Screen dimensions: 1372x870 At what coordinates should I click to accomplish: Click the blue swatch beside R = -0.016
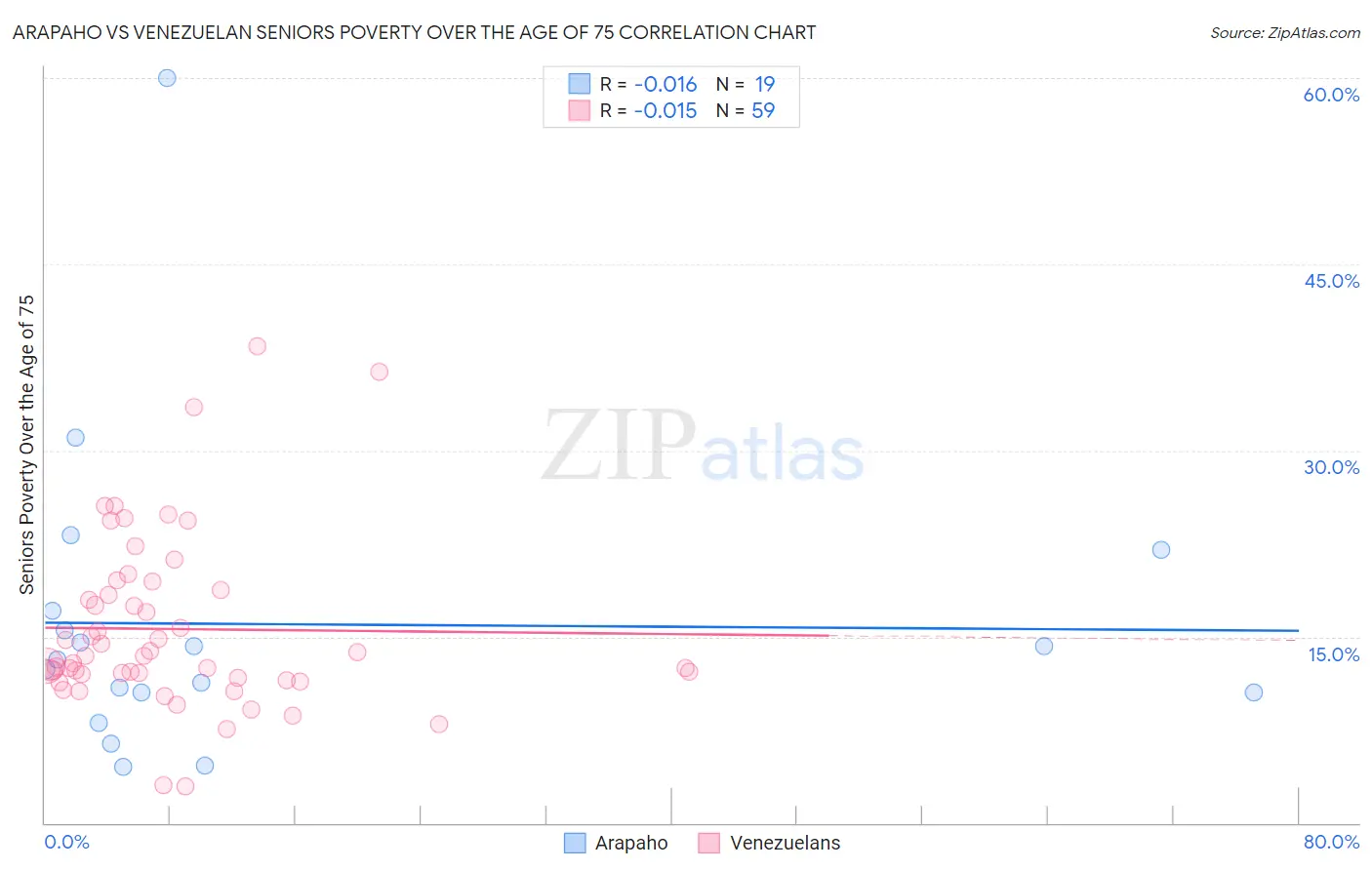[580, 84]
